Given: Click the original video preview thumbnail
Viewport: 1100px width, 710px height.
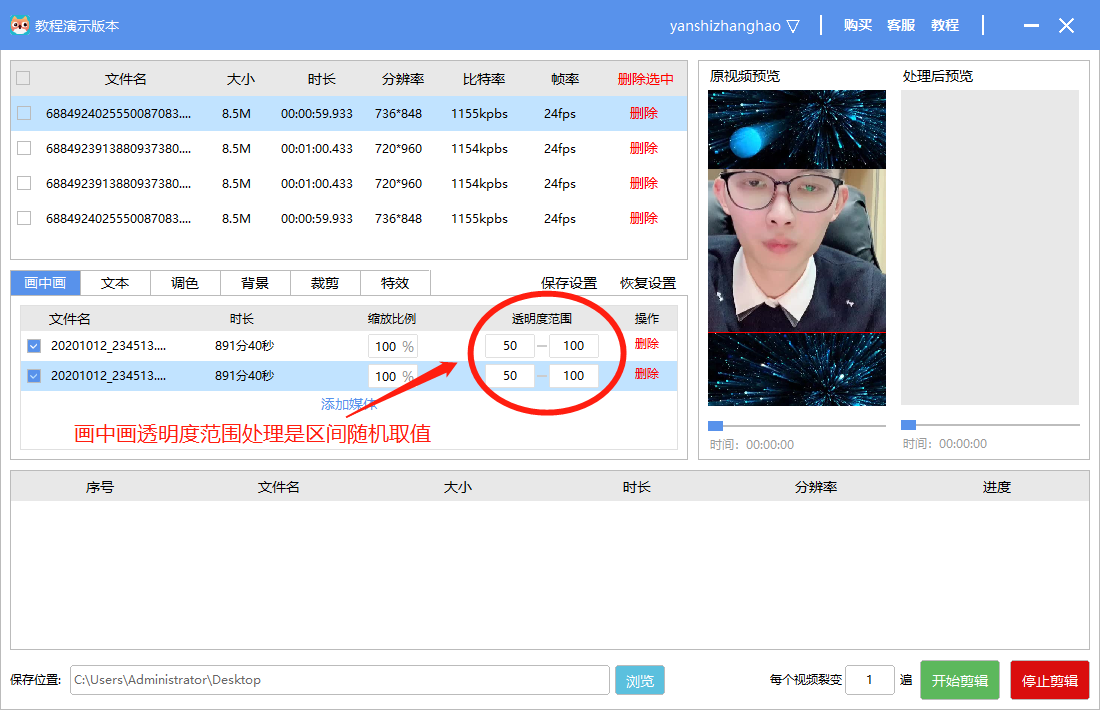Looking at the screenshot, I should (x=797, y=248).
